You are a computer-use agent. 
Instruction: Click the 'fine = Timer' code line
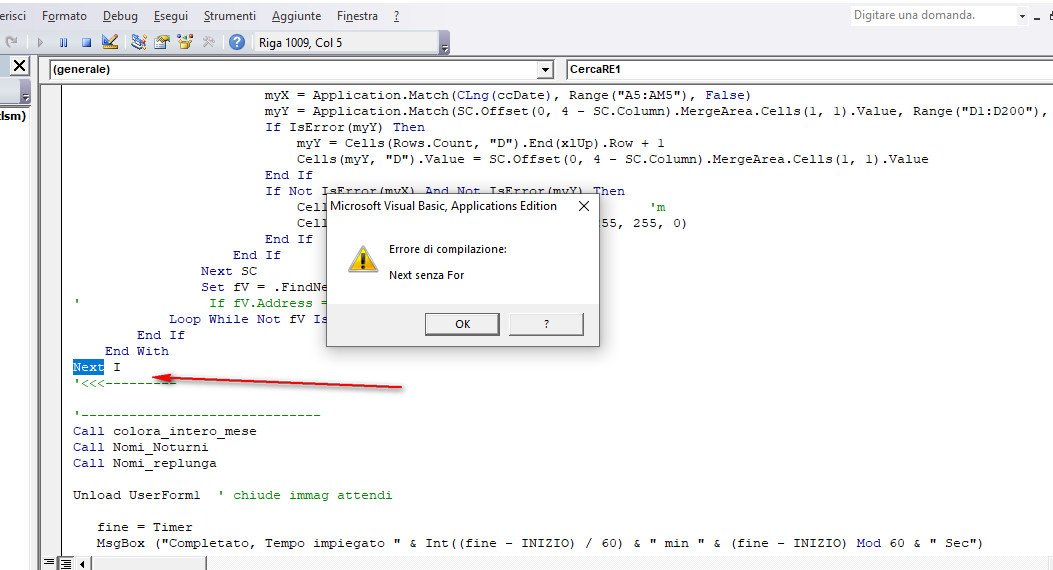(x=144, y=527)
